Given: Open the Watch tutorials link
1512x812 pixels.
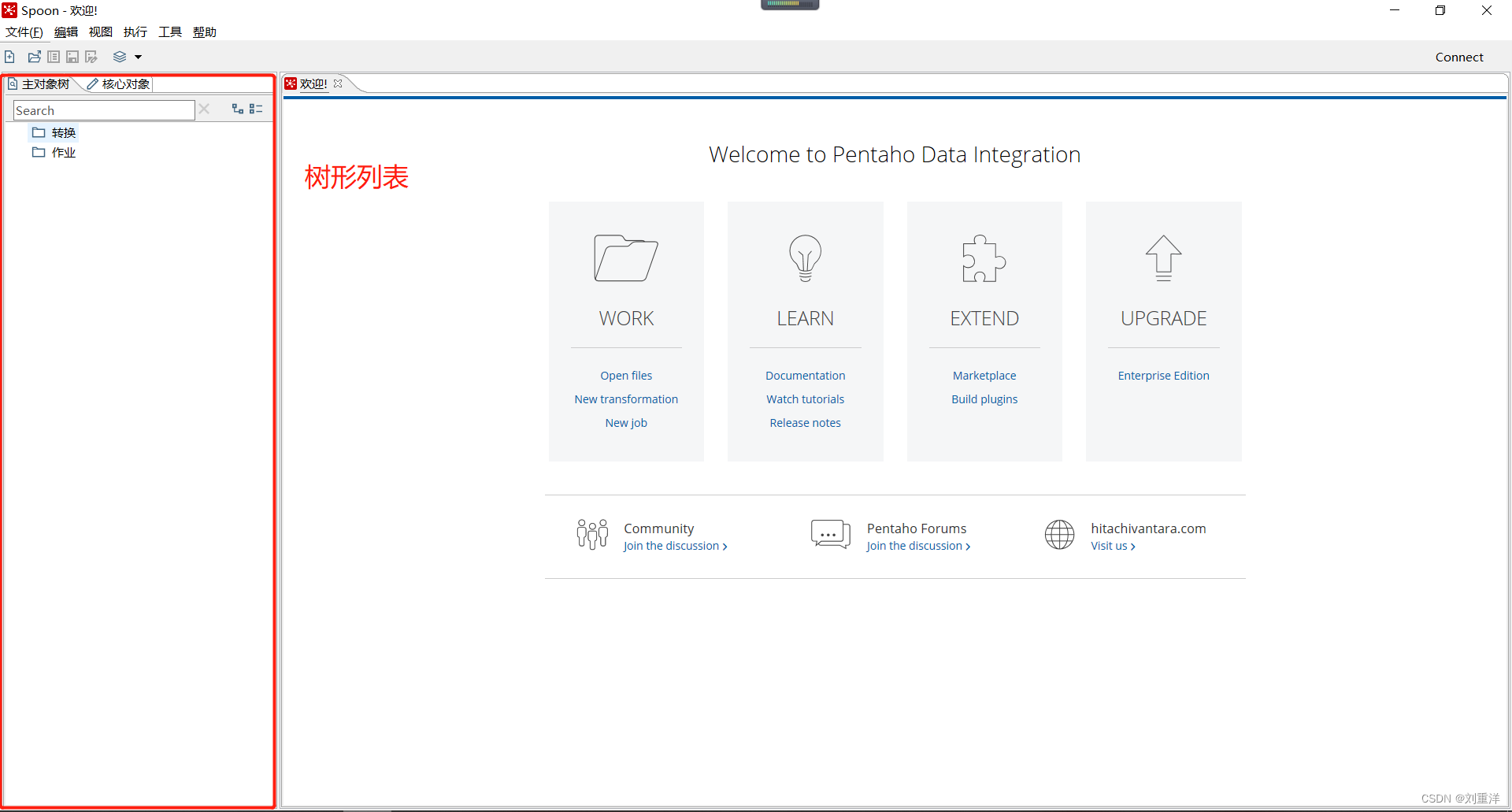Looking at the screenshot, I should point(805,399).
